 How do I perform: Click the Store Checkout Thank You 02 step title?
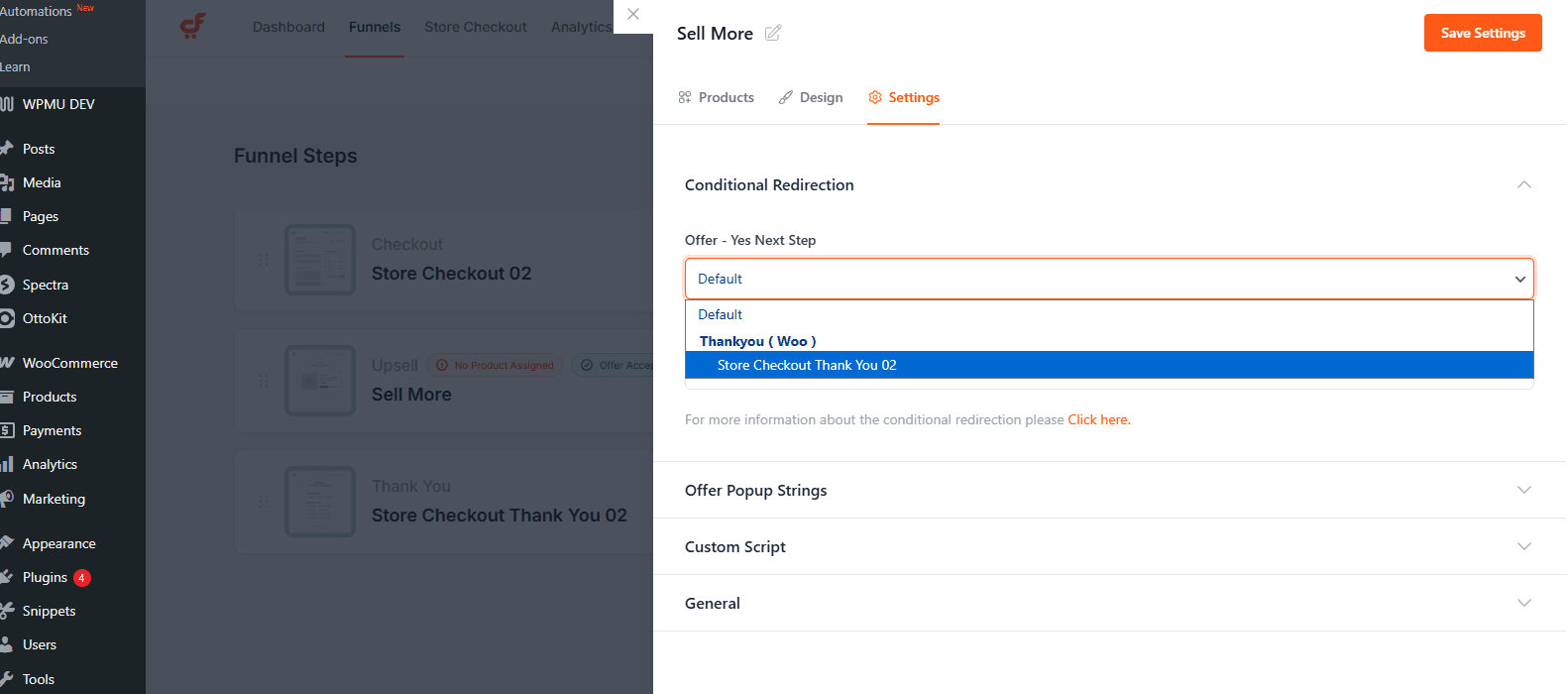500,516
